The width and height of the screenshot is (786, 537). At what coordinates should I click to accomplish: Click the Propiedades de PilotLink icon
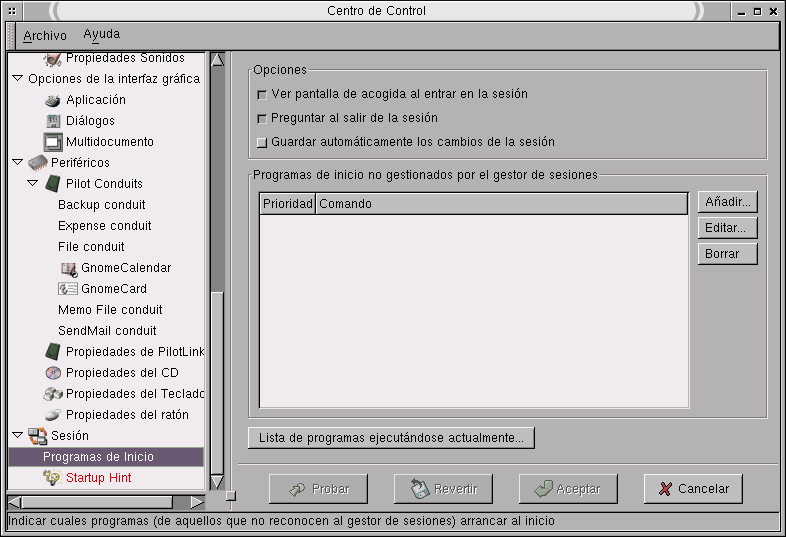53,351
